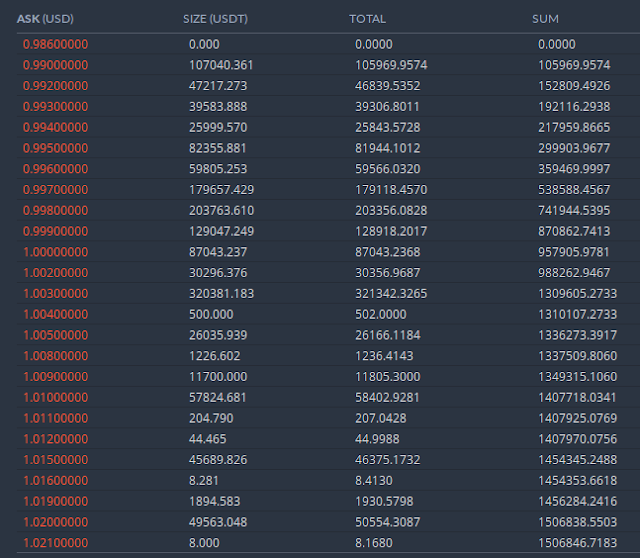Click size value 8.000
Image resolution: width=640 pixels, height=558 pixels.
204,542
